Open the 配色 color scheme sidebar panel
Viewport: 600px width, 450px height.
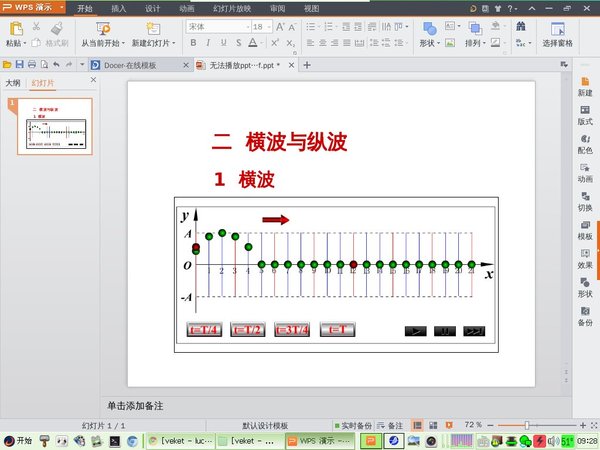point(585,143)
